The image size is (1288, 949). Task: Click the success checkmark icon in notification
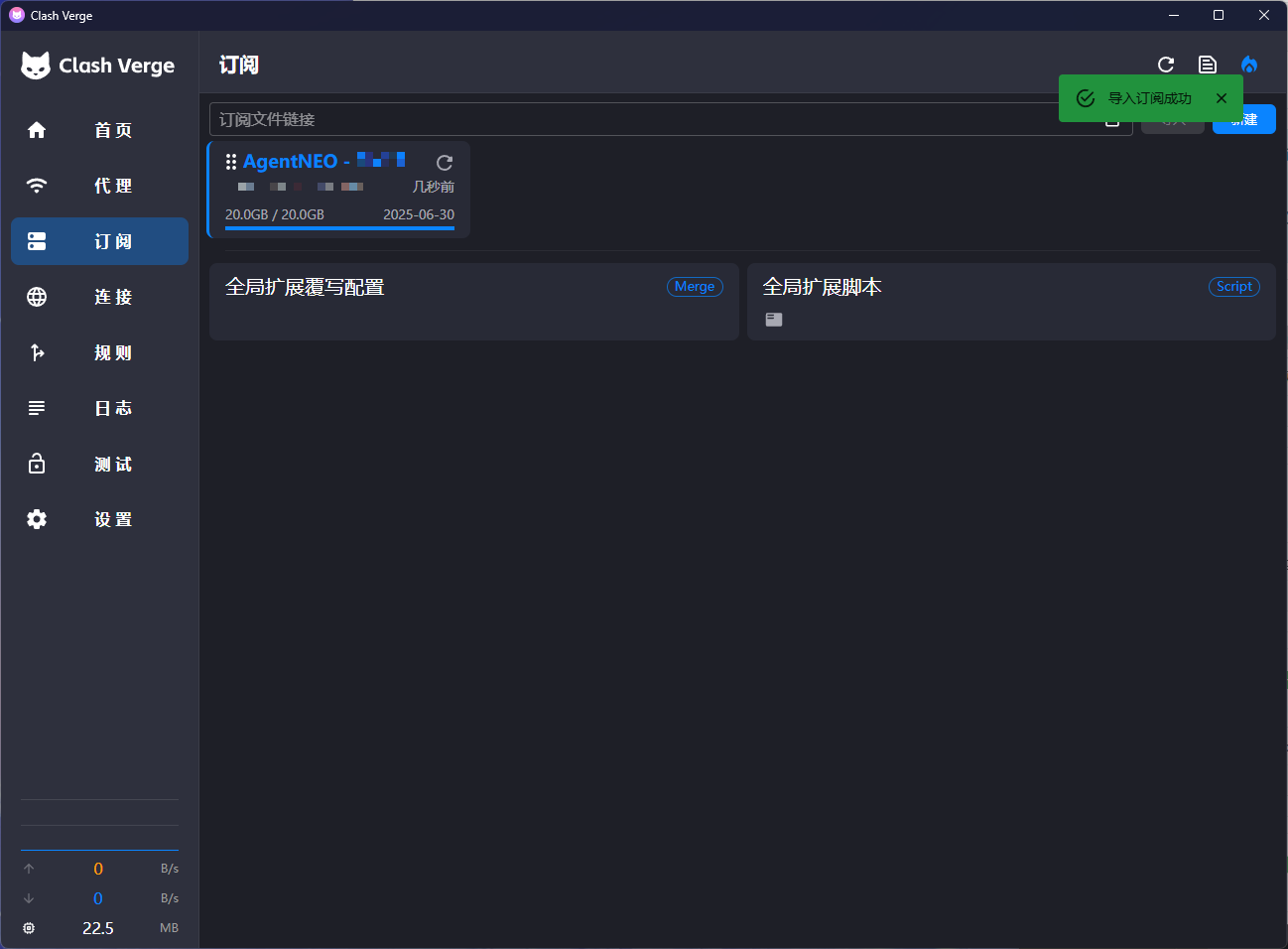tap(1086, 98)
